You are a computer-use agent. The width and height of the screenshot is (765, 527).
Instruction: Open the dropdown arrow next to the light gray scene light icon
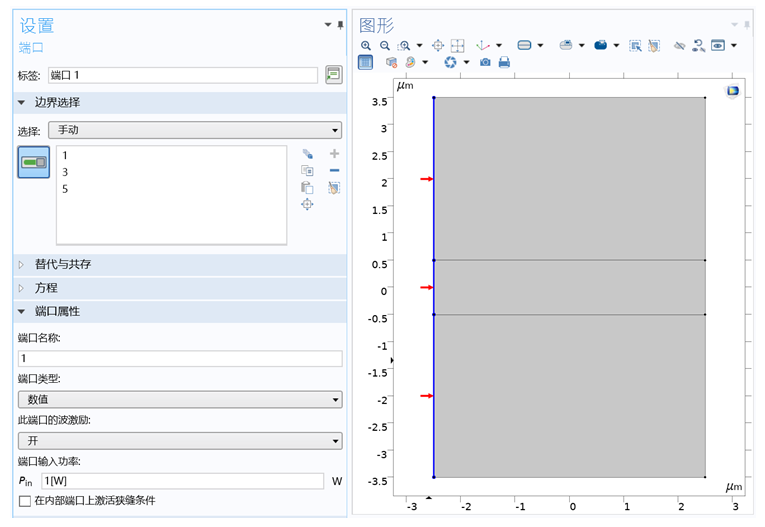[582, 46]
